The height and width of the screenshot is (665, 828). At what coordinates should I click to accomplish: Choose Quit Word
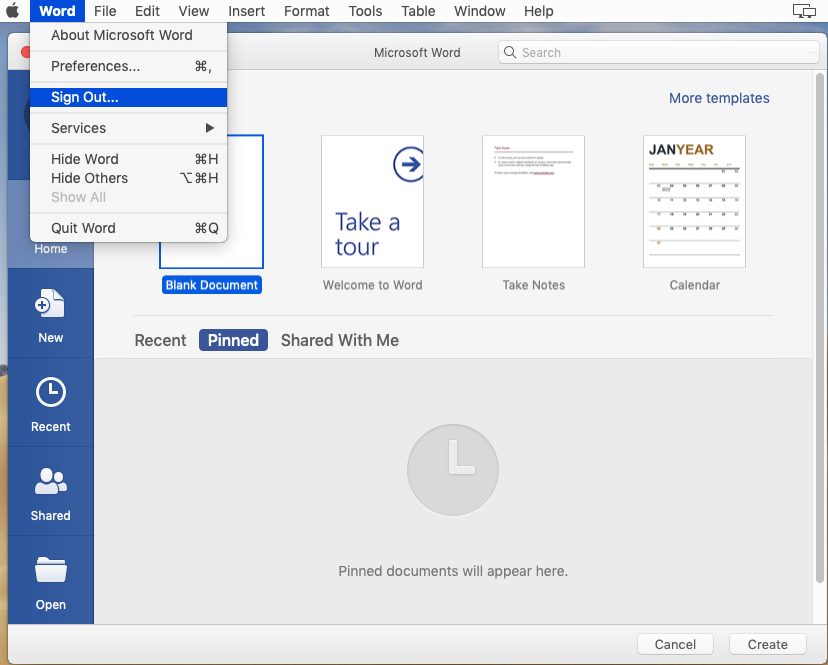[x=128, y=228]
